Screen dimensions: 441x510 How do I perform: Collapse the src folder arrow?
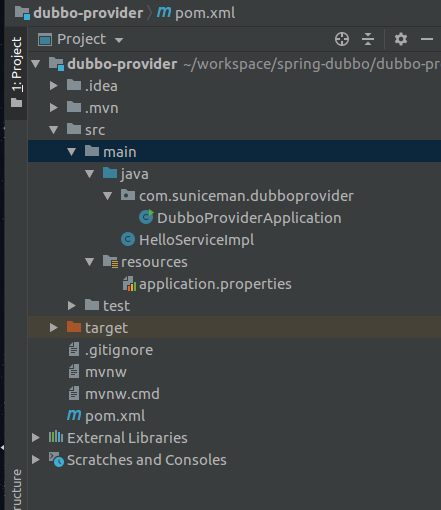point(53,130)
